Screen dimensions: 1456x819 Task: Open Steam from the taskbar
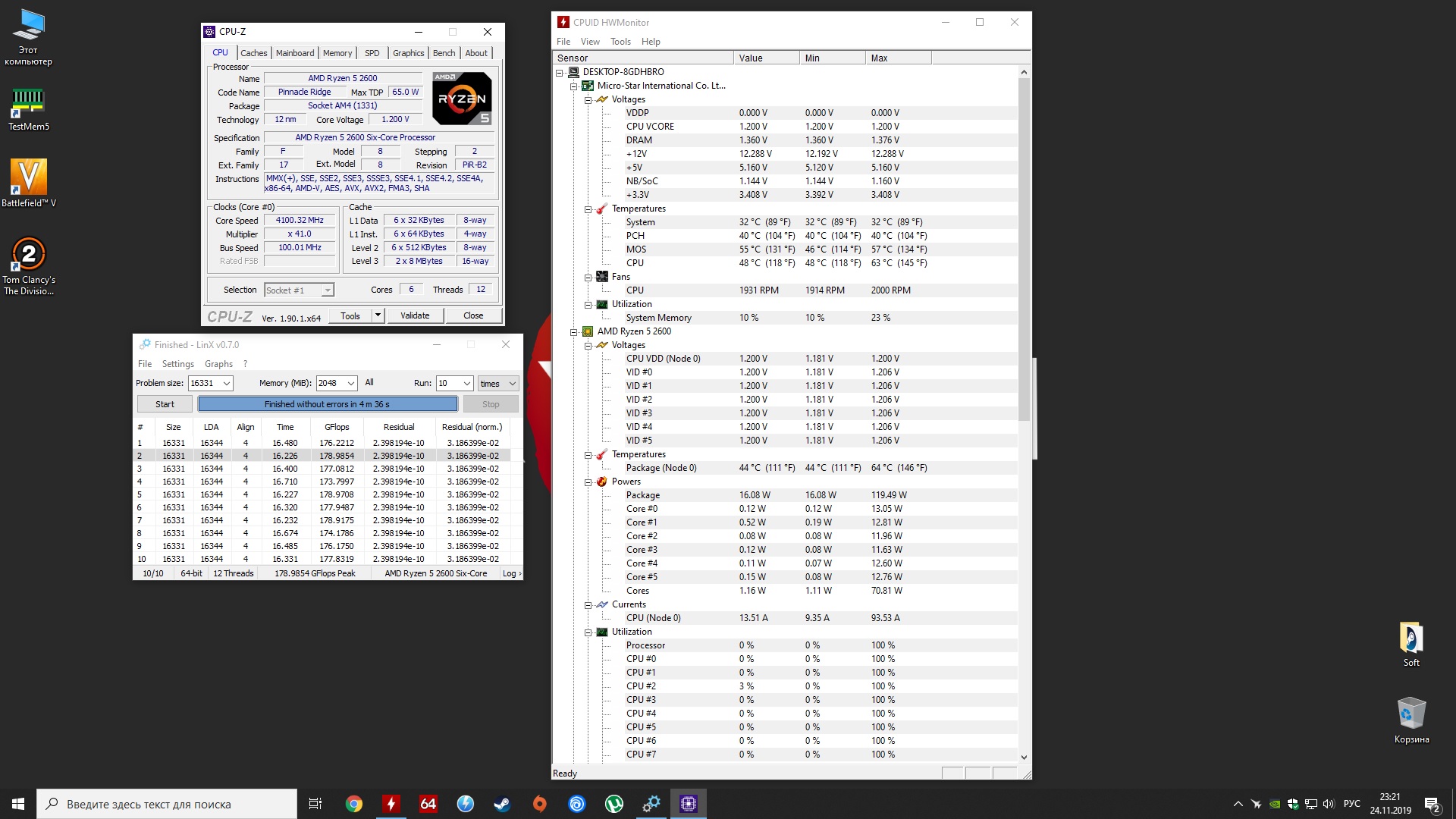coord(502,804)
